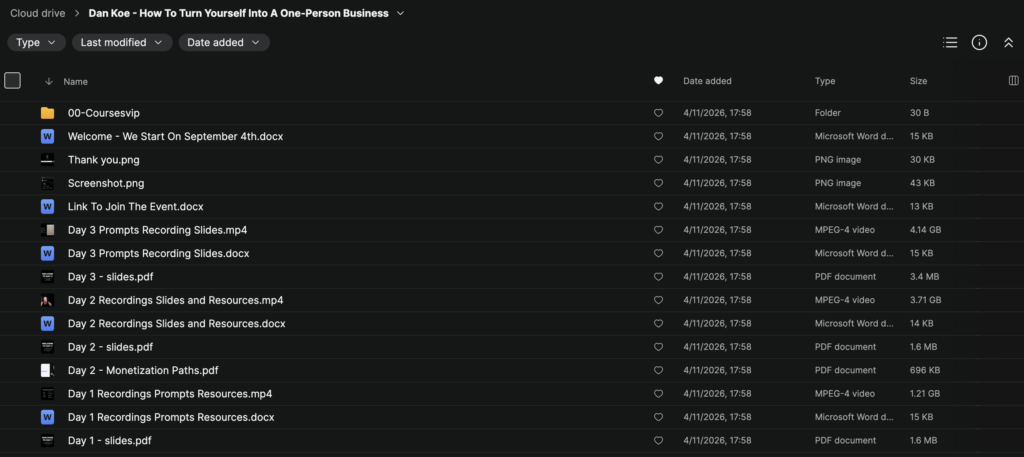The height and width of the screenshot is (457, 1024).
Task: Toggle the select-all checkbox in header
Action: [13, 81]
